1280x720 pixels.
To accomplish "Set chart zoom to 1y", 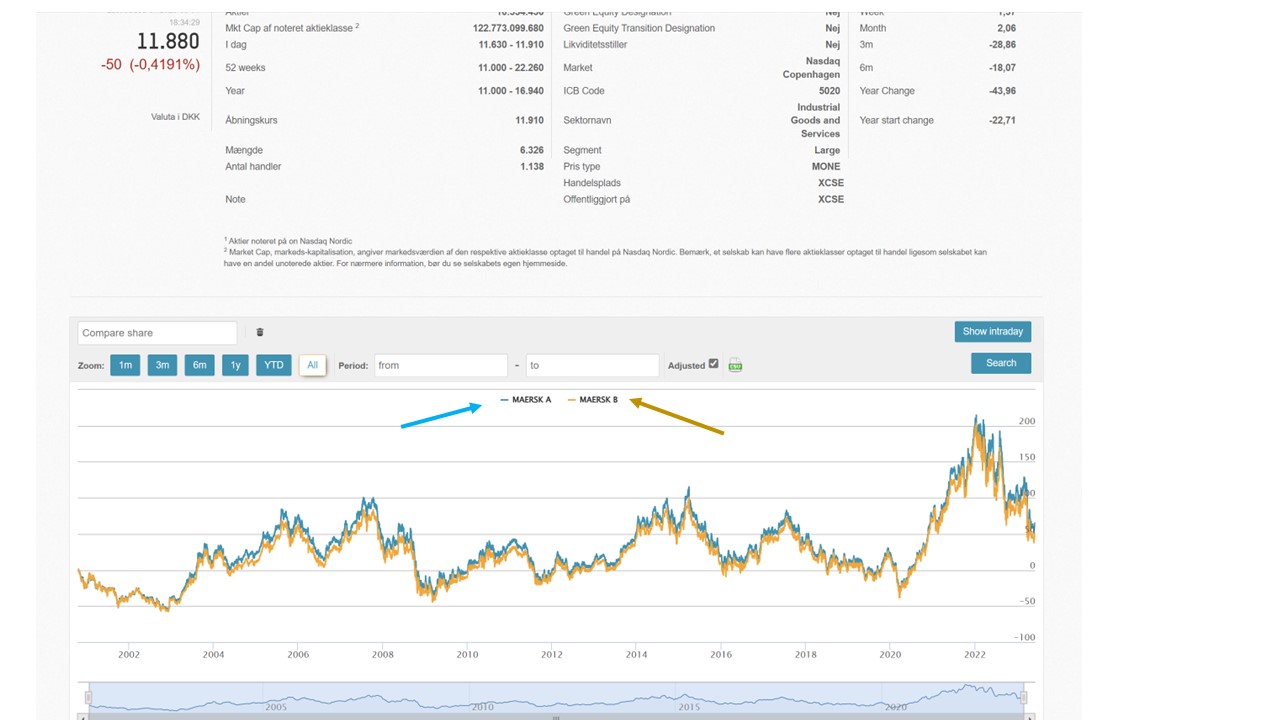I will coord(235,365).
